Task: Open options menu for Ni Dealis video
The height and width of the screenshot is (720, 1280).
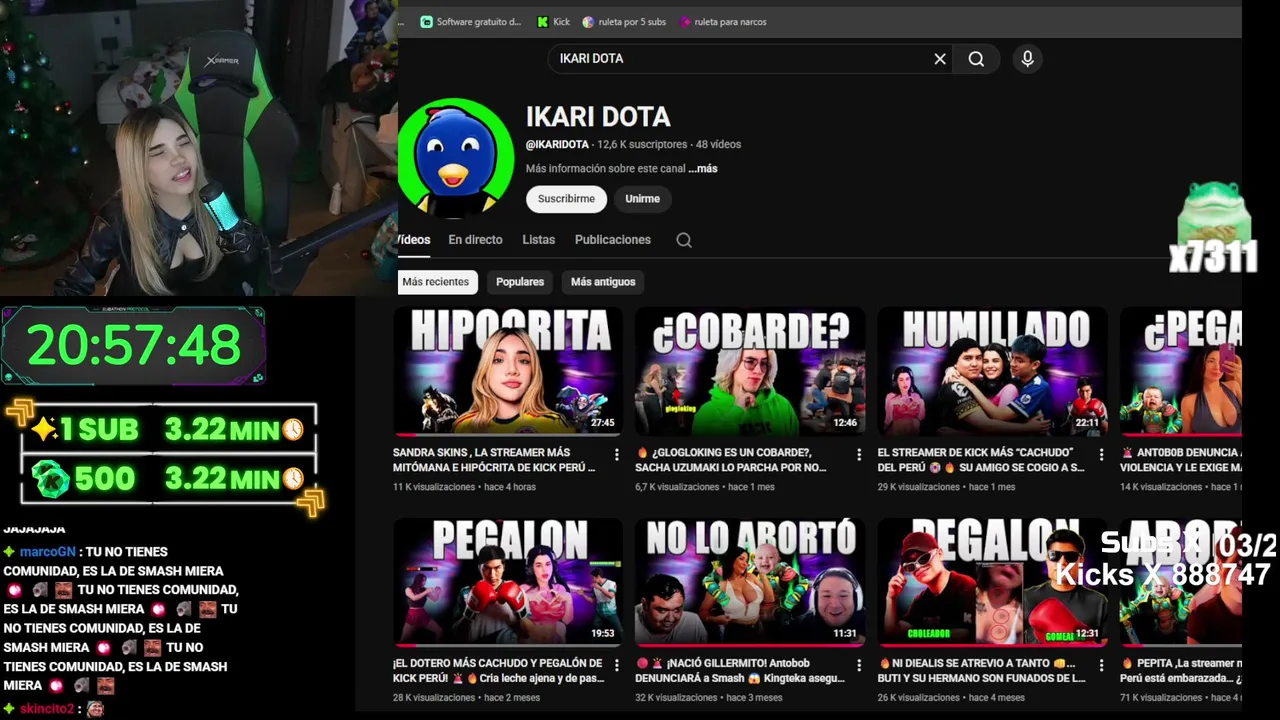Action: click(x=1101, y=666)
